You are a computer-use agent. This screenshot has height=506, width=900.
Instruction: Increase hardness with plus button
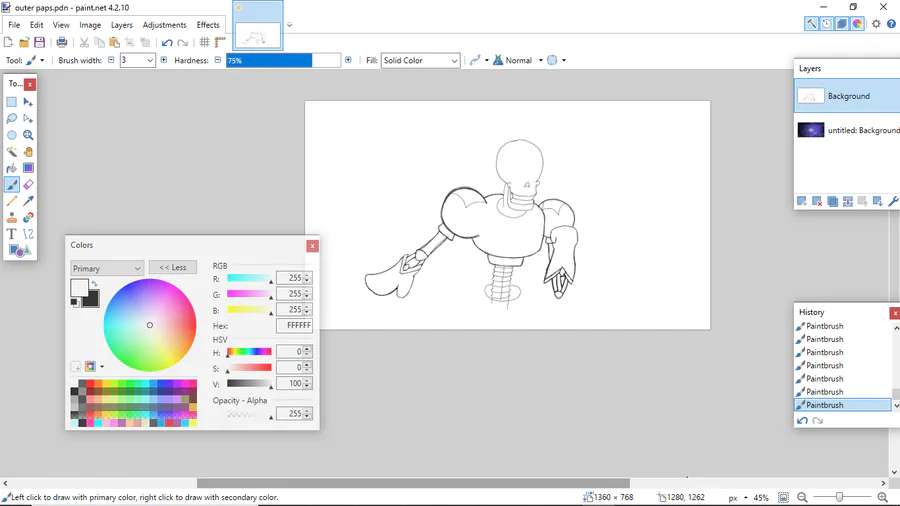(348, 60)
